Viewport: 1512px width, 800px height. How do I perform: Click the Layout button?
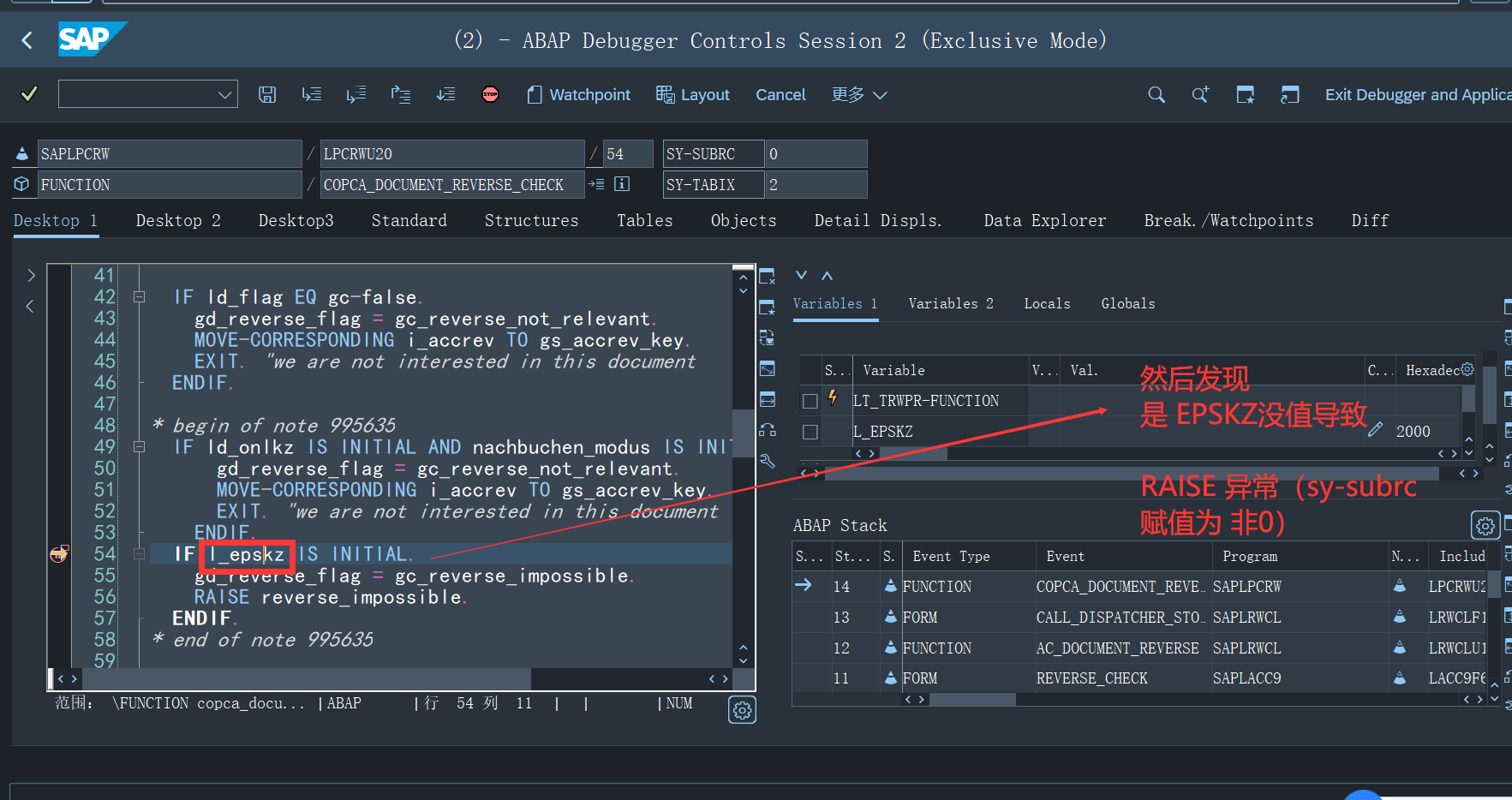692,94
